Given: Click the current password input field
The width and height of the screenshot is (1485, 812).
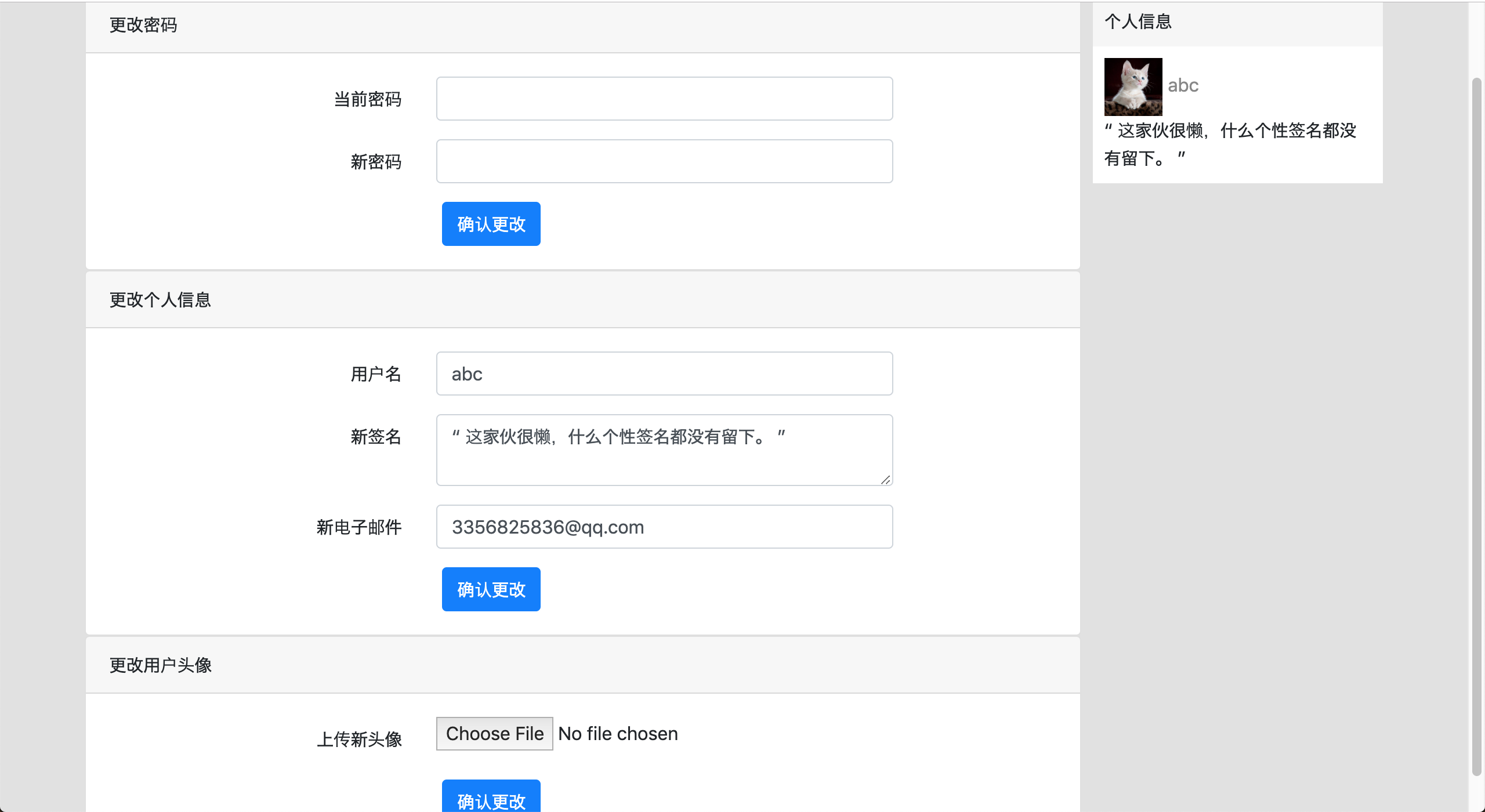Looking at the screenshot, I should [664, 99].
